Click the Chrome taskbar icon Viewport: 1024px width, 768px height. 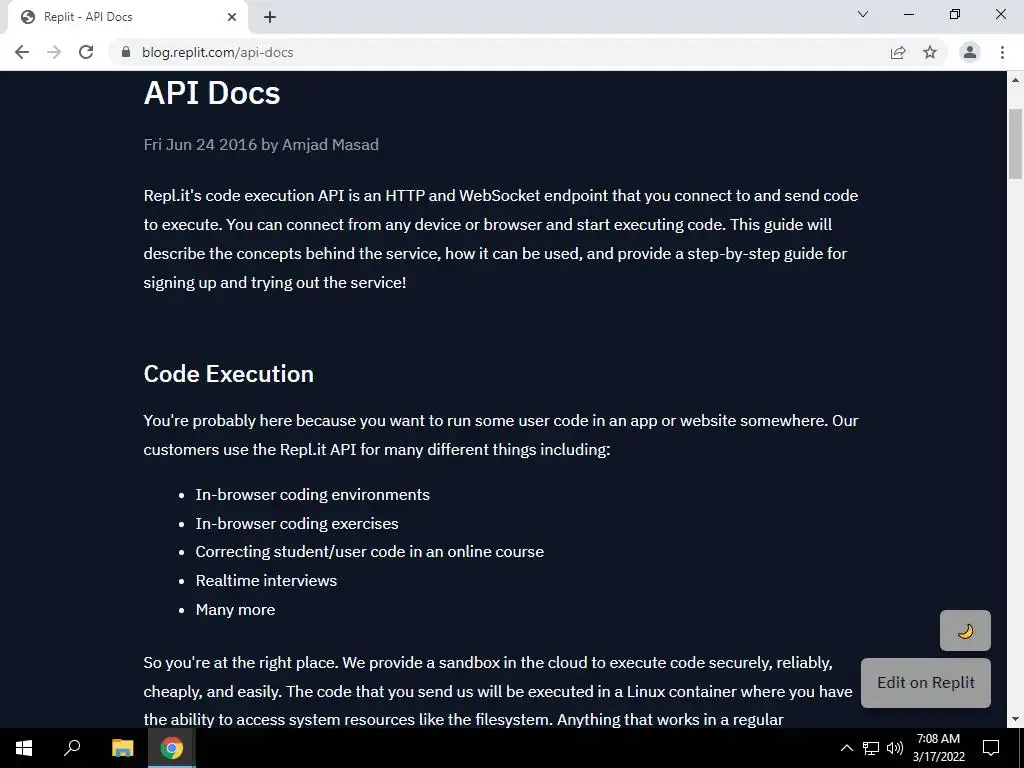point(171,748)
